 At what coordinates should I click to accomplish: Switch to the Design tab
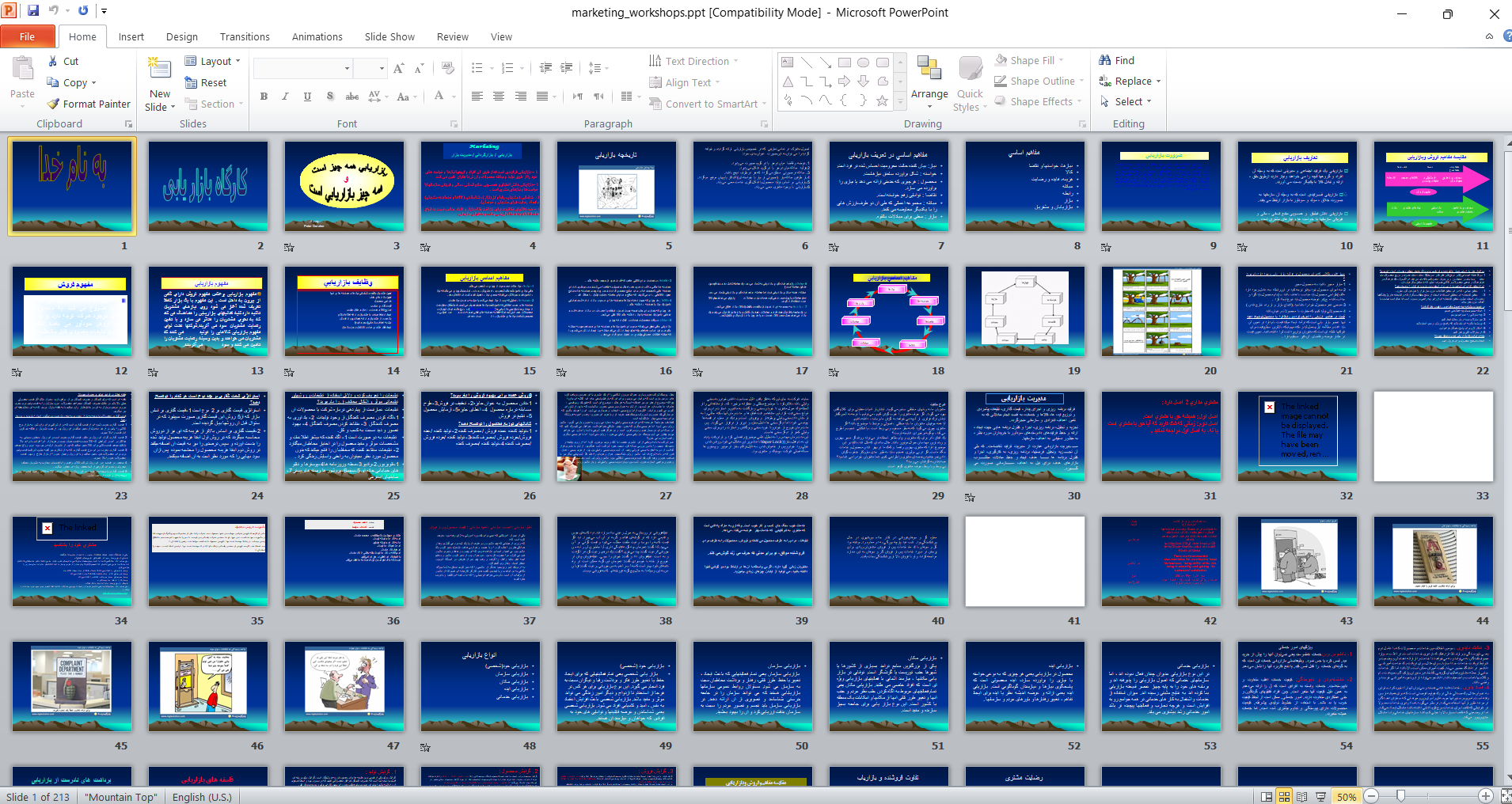182,36
